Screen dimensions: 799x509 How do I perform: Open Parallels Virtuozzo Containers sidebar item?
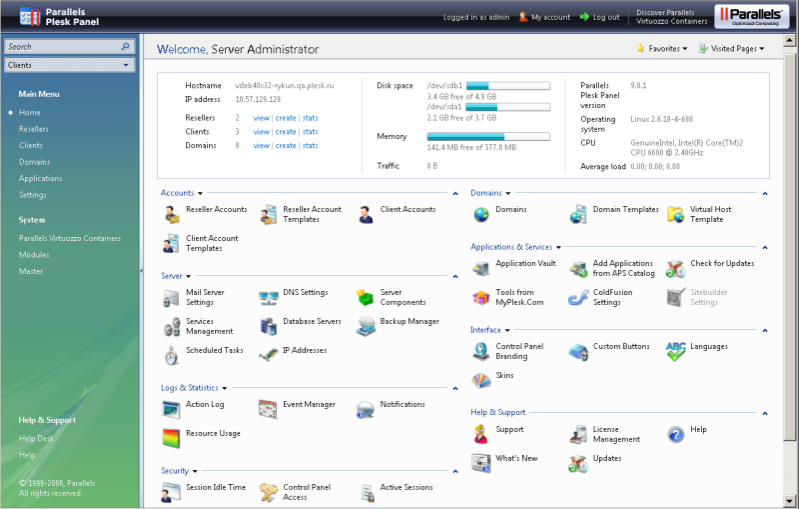tap(70, 238)
